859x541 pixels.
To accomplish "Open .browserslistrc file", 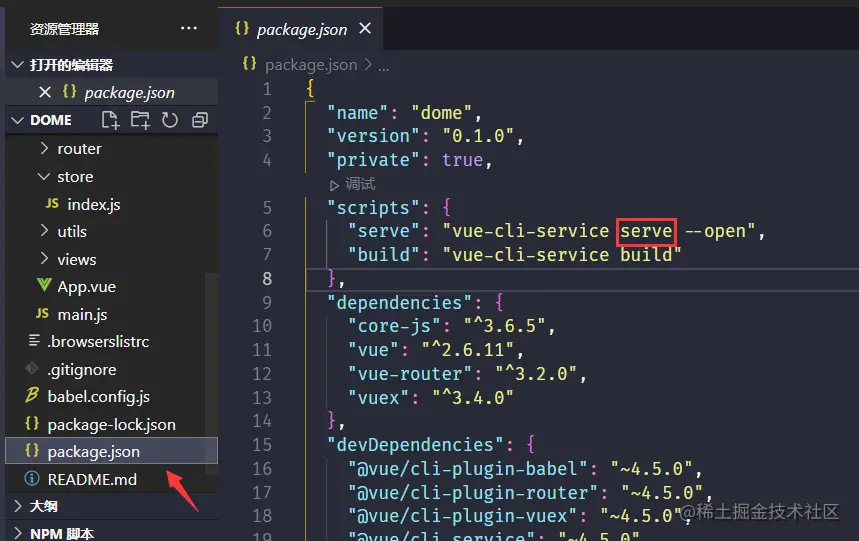I will click(x=98, y=342).
